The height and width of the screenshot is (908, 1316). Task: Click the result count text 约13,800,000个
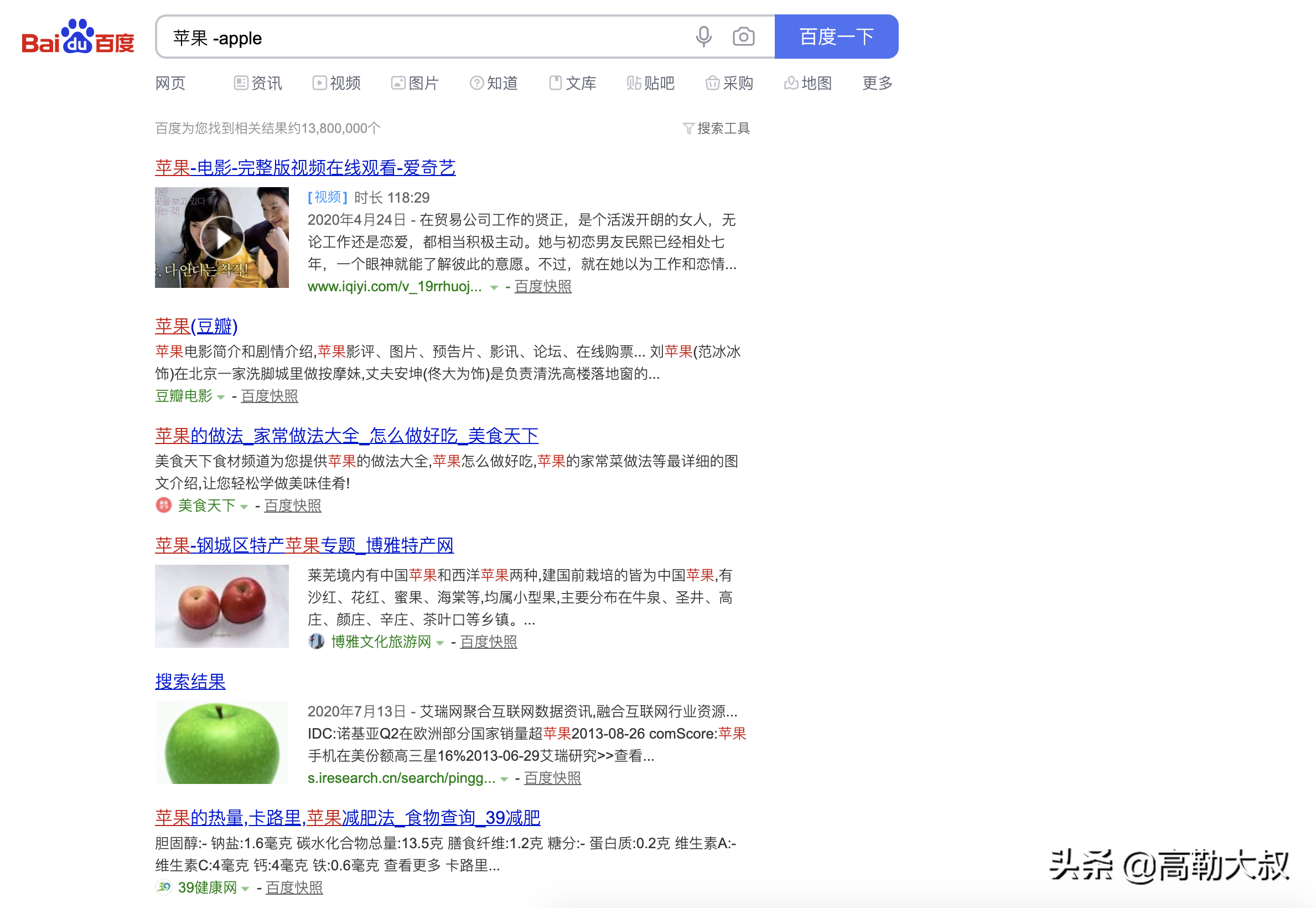tap(334, 128)
